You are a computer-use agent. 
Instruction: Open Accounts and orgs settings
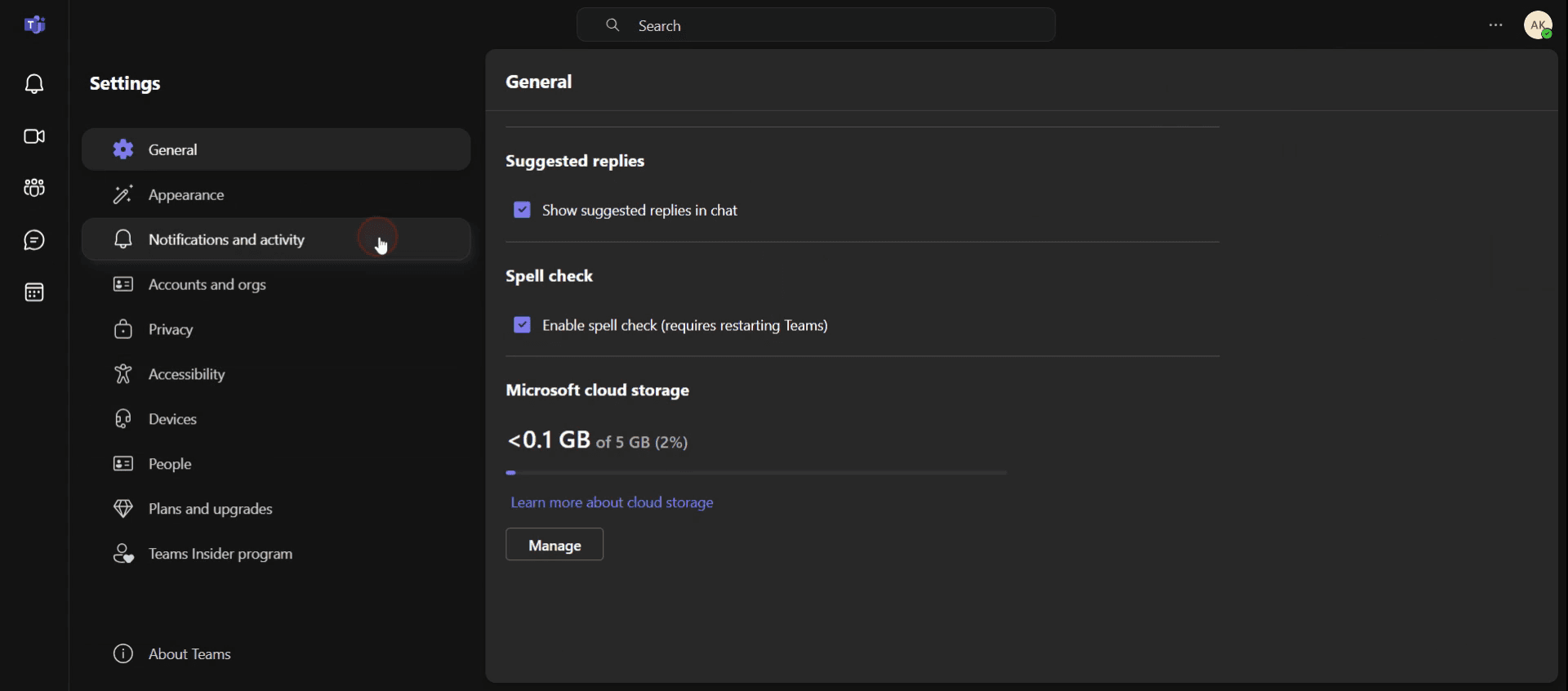pos(276,284)
